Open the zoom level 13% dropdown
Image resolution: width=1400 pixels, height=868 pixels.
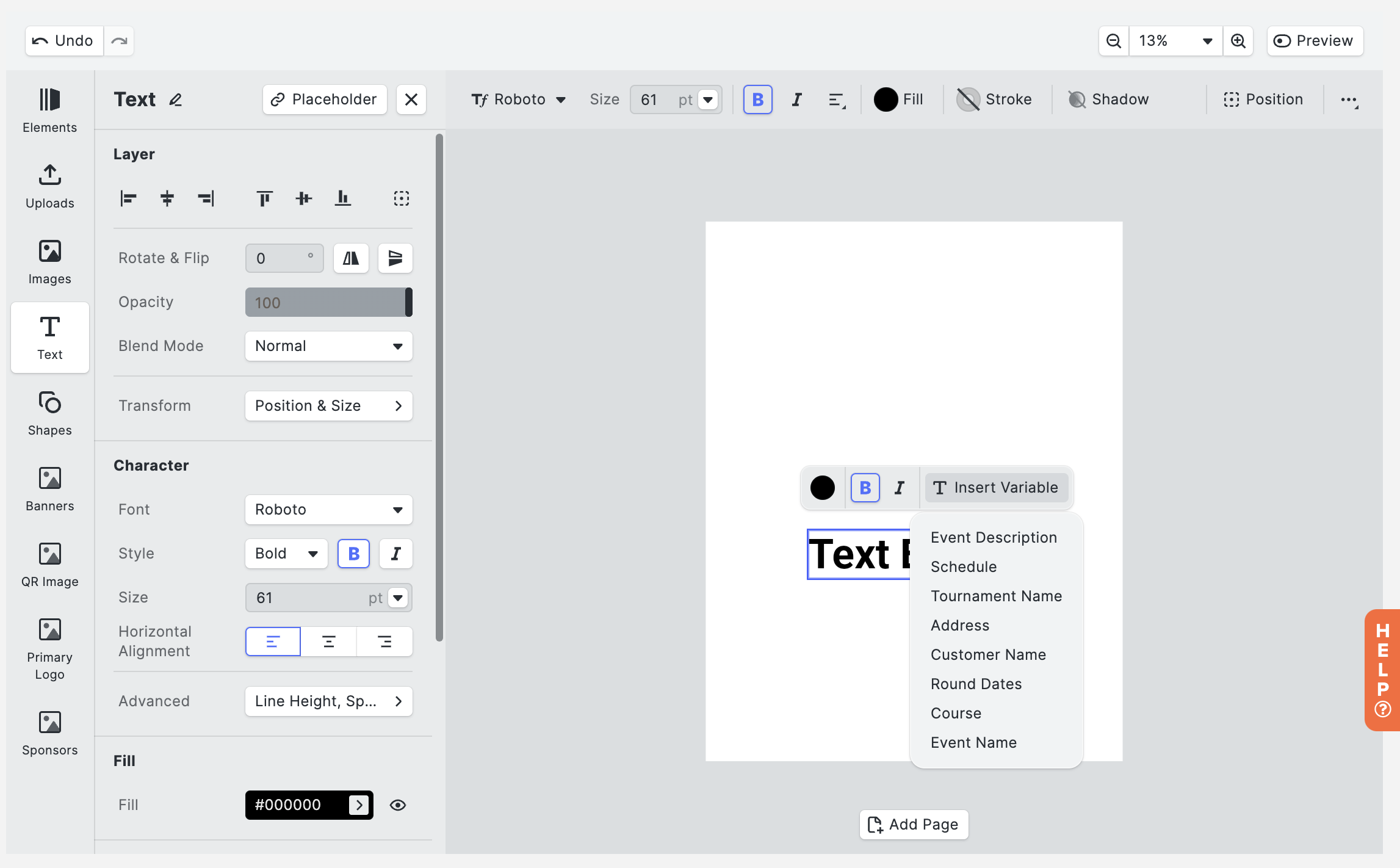(1175, 41)
